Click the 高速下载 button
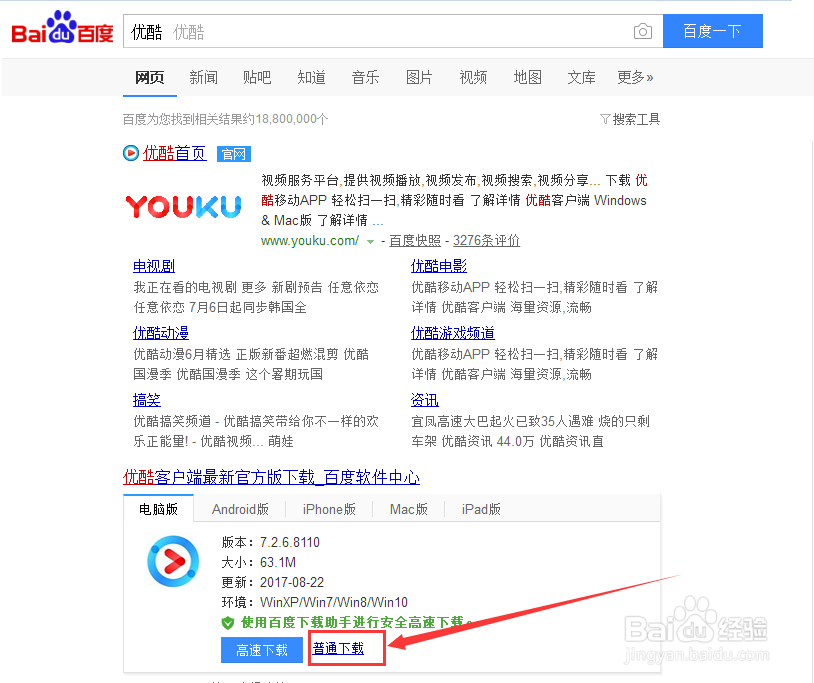This screenshot has width=814, height=683. pos(262,650)
